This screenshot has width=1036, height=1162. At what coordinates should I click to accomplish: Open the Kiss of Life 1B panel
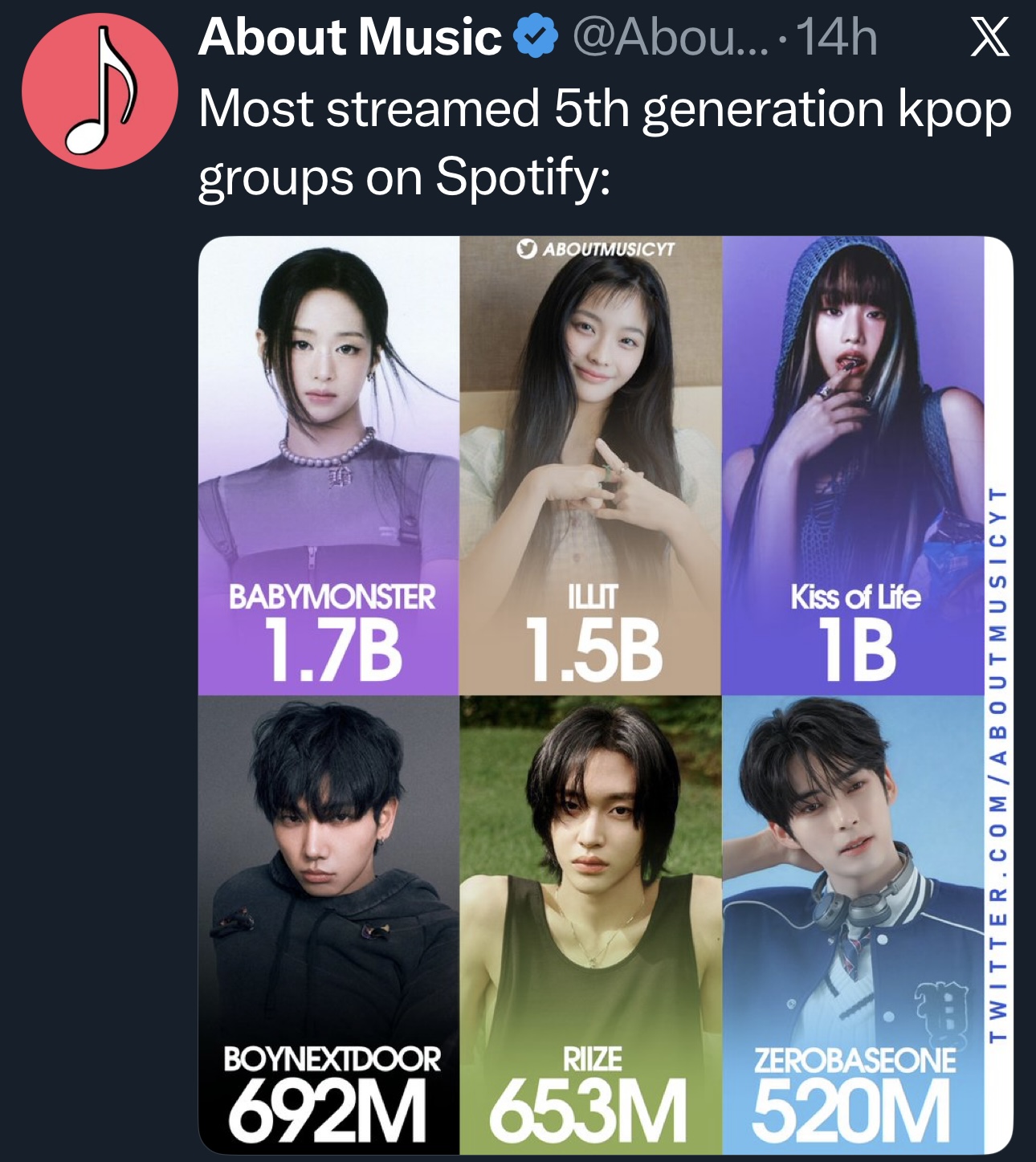pos(853,466)
